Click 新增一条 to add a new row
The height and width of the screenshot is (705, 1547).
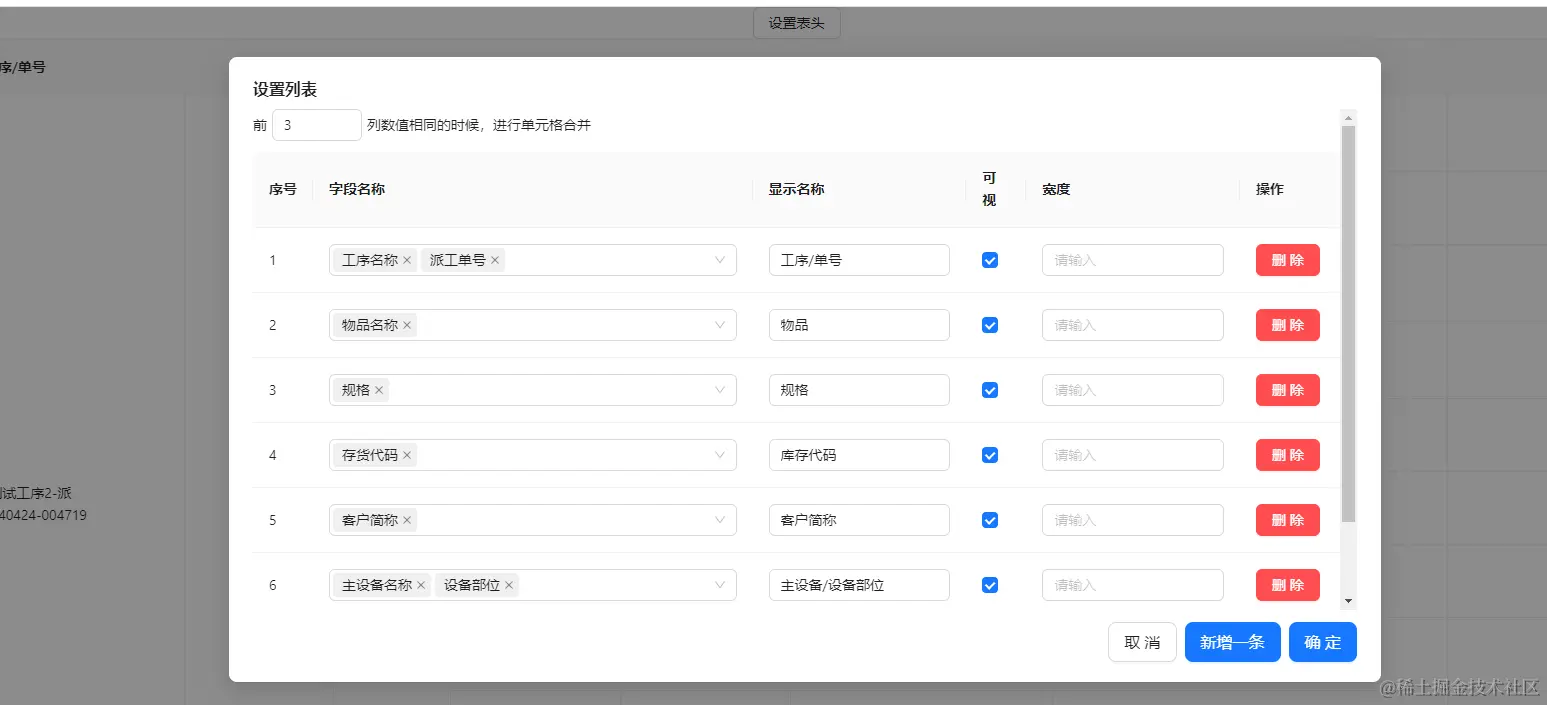[1232, 642]
